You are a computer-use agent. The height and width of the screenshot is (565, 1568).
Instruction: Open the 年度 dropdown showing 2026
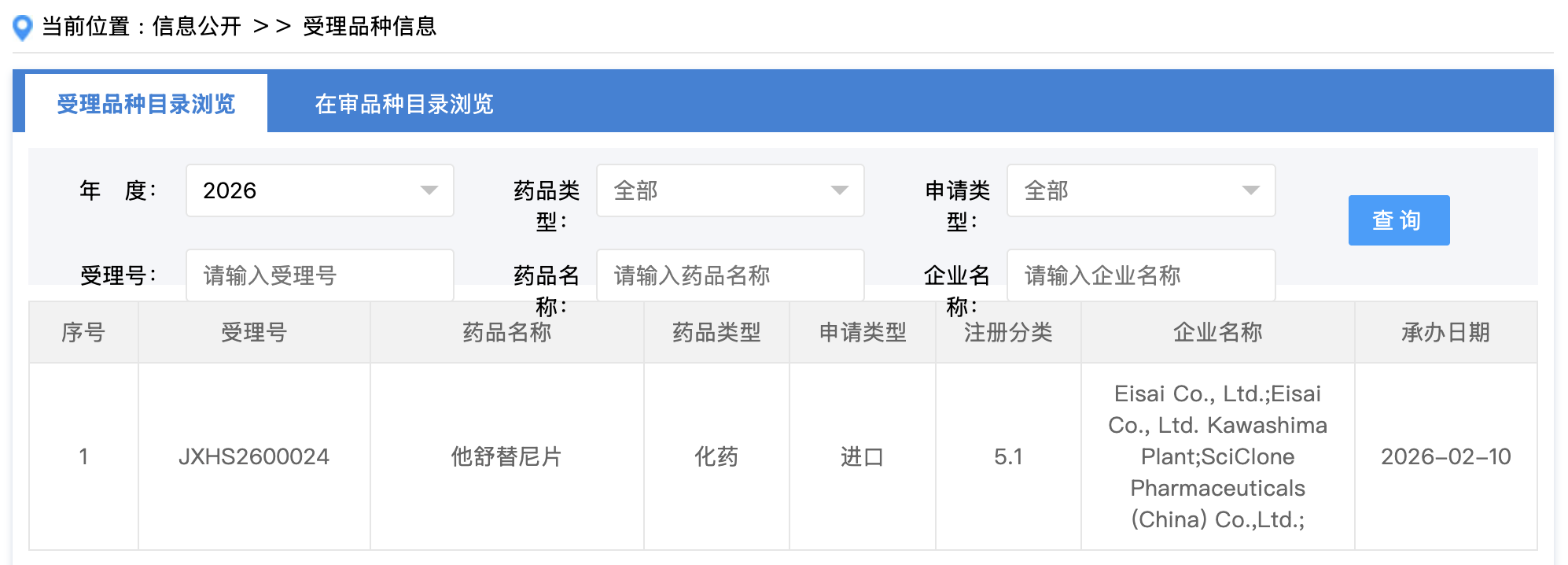319,190
